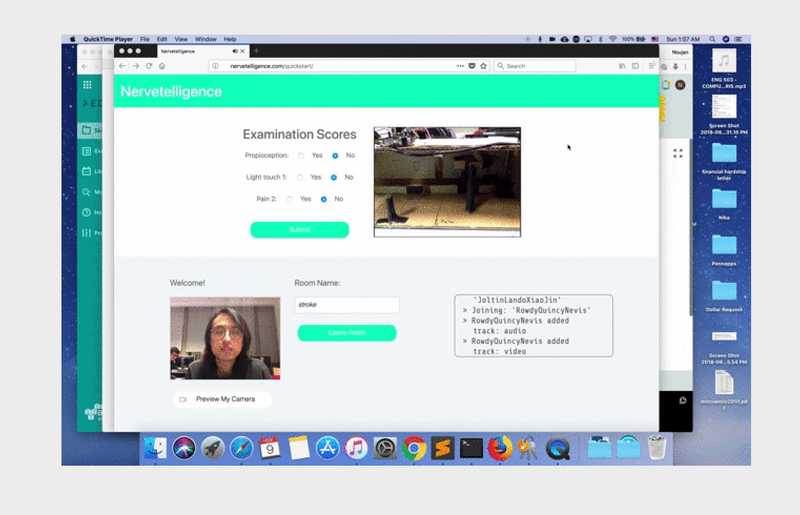Click the Wi-Fi status icon
Image resolution: width=800 pixels, height=515 pixels.
613,39
